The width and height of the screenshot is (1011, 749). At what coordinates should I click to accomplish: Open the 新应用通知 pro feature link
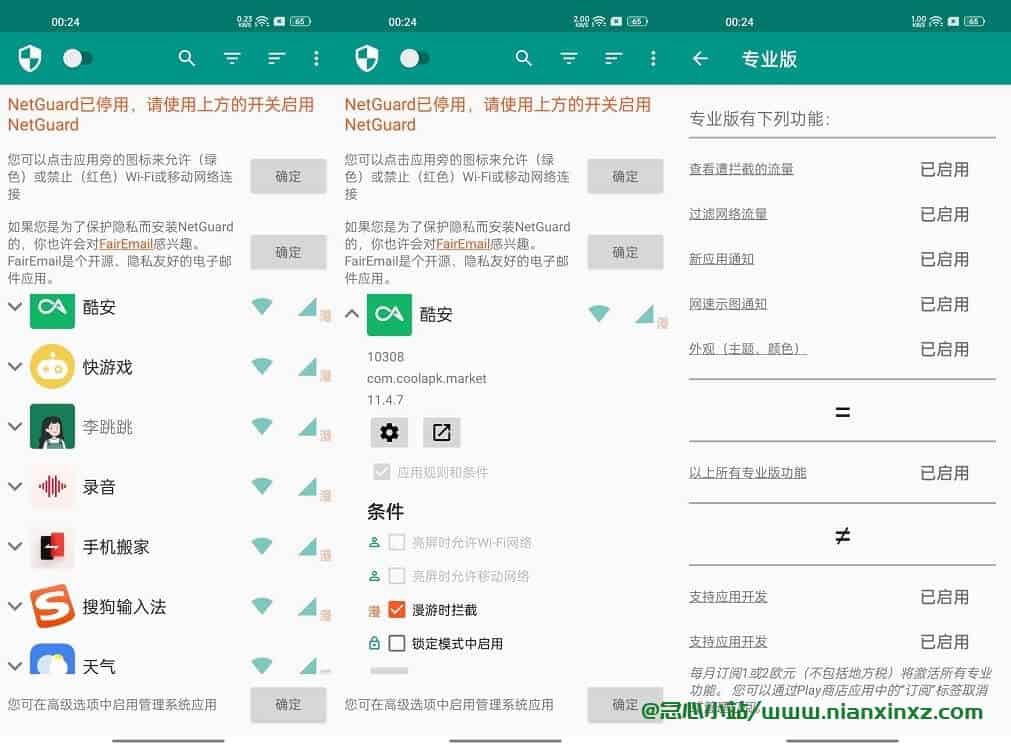(721, 260)
